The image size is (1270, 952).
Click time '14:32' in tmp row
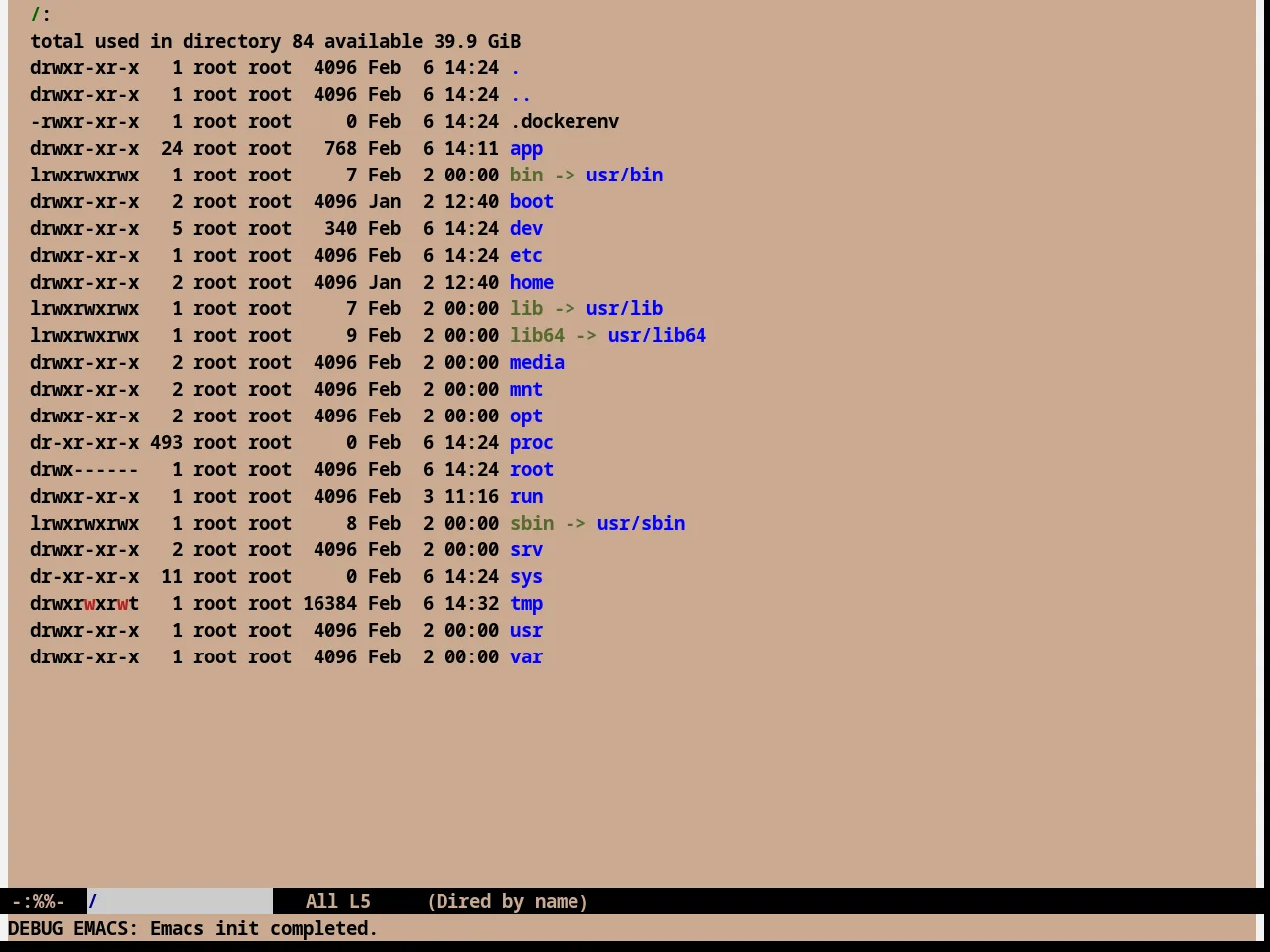pyautogui.click(x=471, y=604)
